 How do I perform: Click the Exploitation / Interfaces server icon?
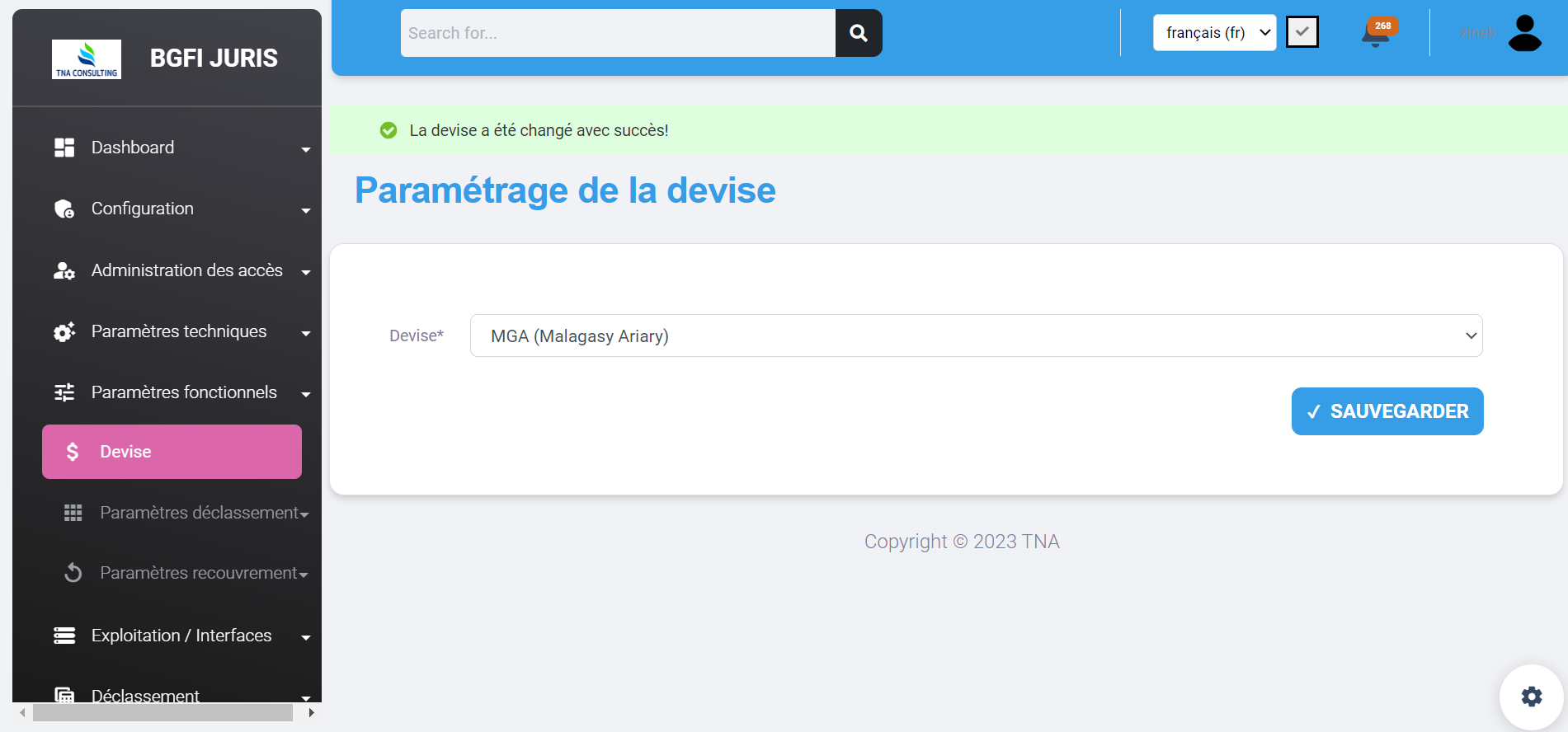pos(64,636)
